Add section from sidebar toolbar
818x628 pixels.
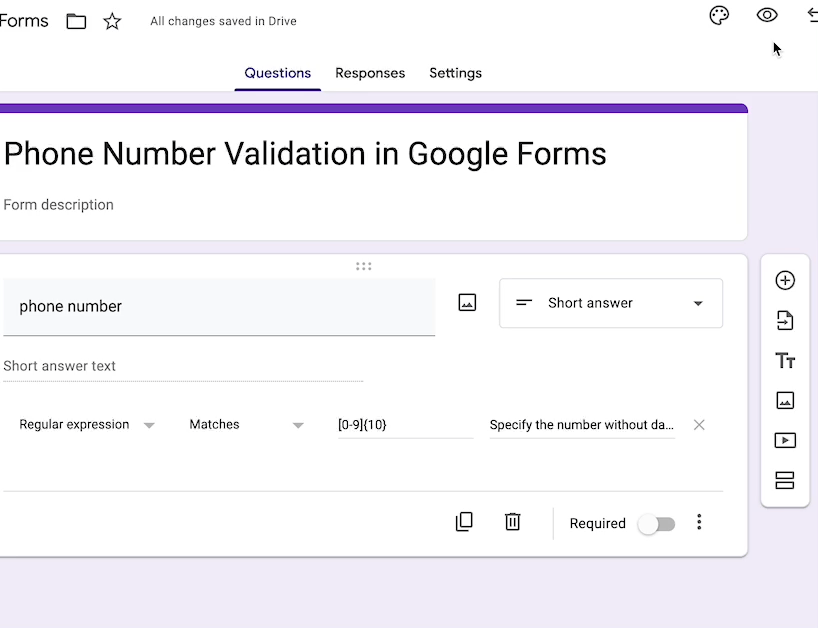coord(785,480)
